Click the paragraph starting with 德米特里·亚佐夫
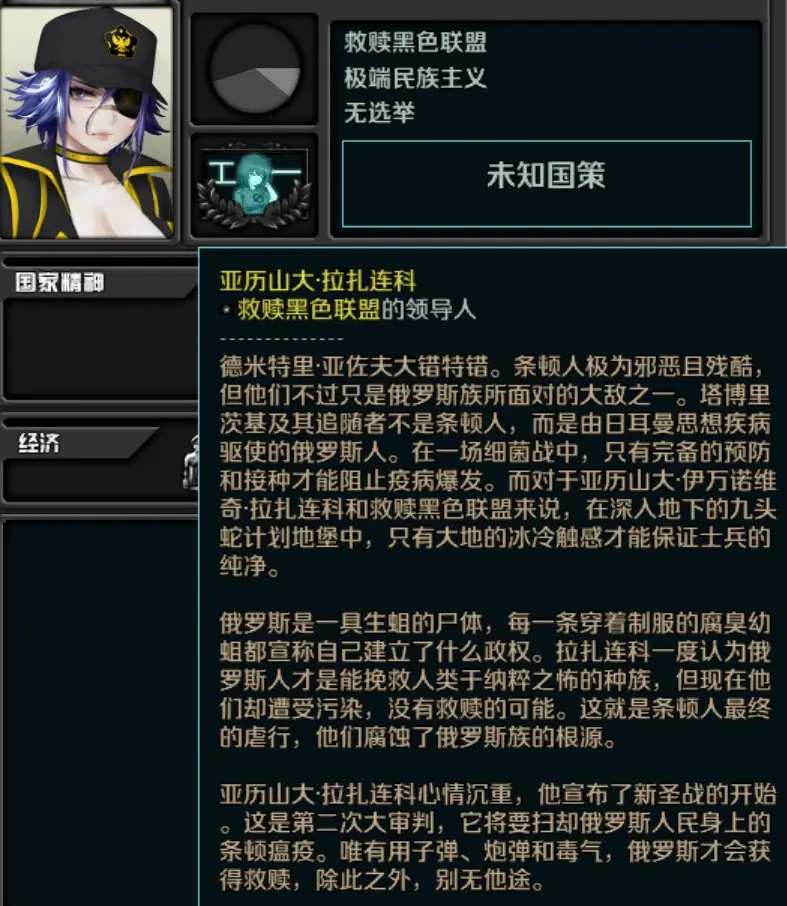Image resolution: width=787 pixels, height=906 pixels. coord(498,466)
